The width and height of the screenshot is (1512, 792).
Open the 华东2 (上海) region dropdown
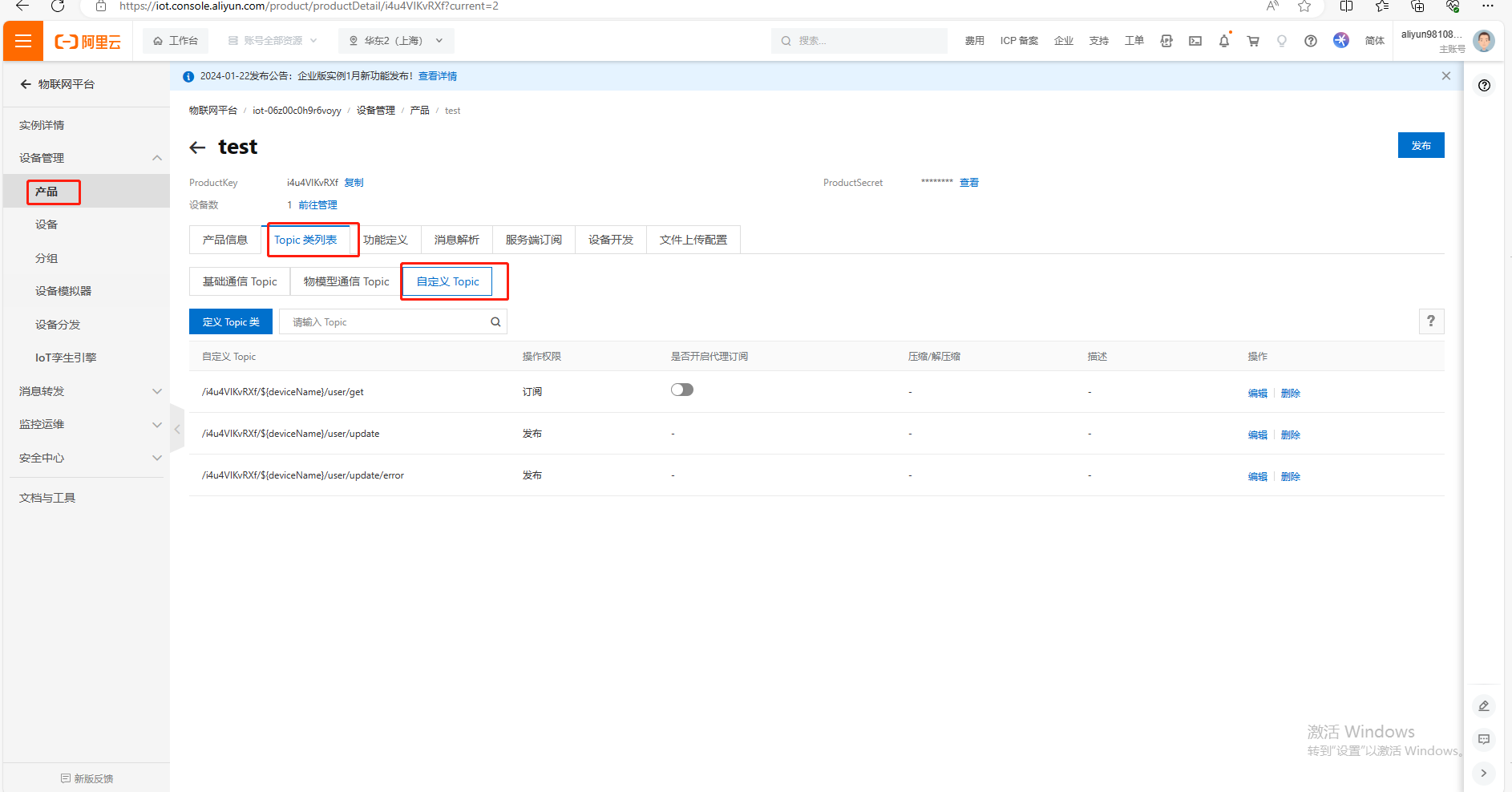pyautogui.click(x=396, y=41)
